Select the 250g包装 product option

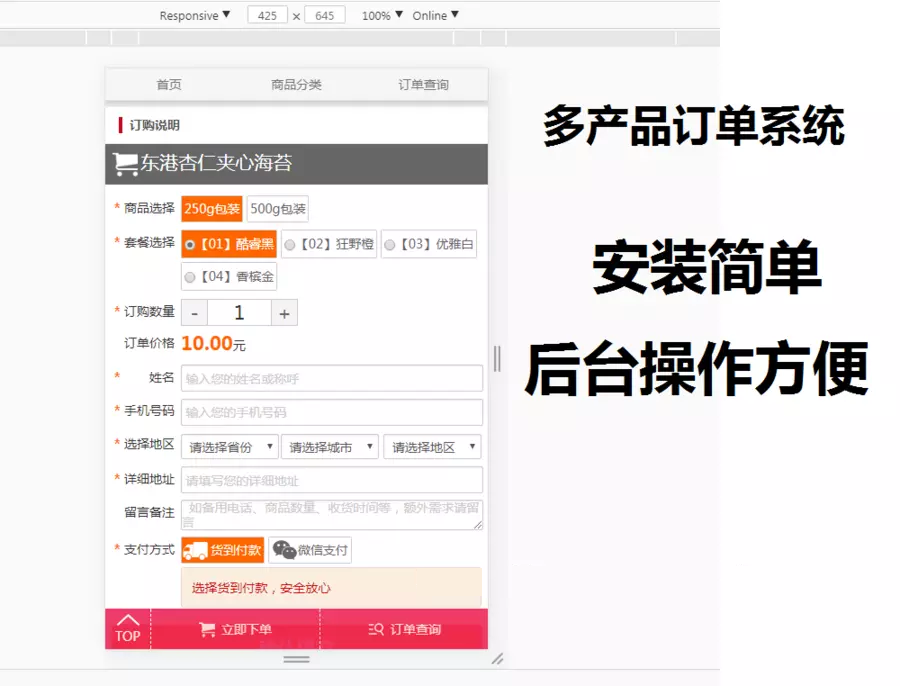click(212, 208)
